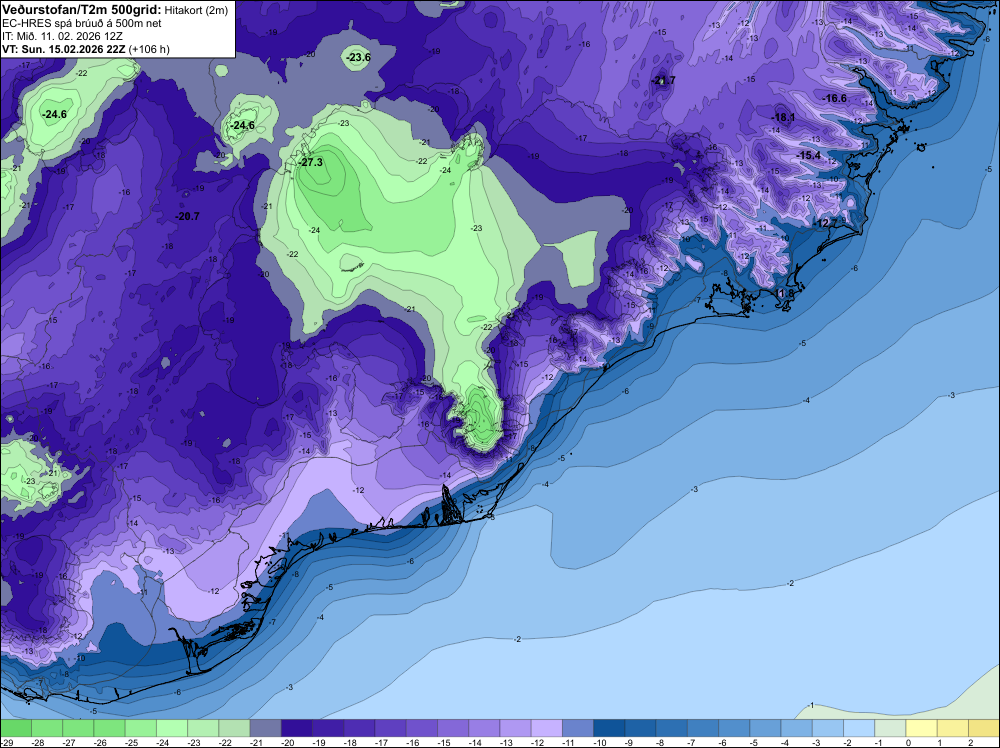Select the legend swatch labeled -5
This screenshot has height=748, width=1000.
click(765, 728)
